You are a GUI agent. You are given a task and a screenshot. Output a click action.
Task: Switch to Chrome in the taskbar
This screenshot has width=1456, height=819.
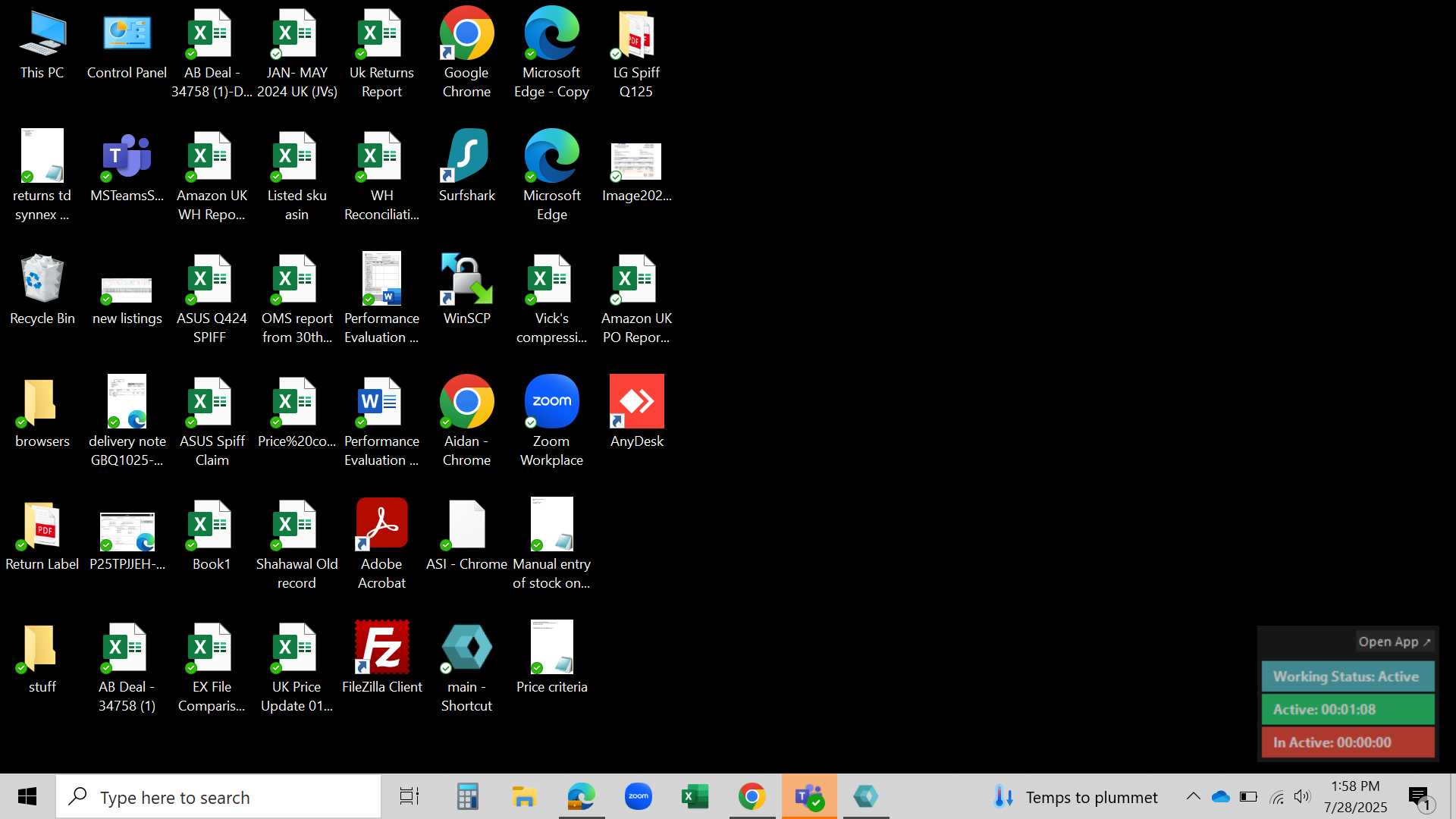click(x=752, y=796)
